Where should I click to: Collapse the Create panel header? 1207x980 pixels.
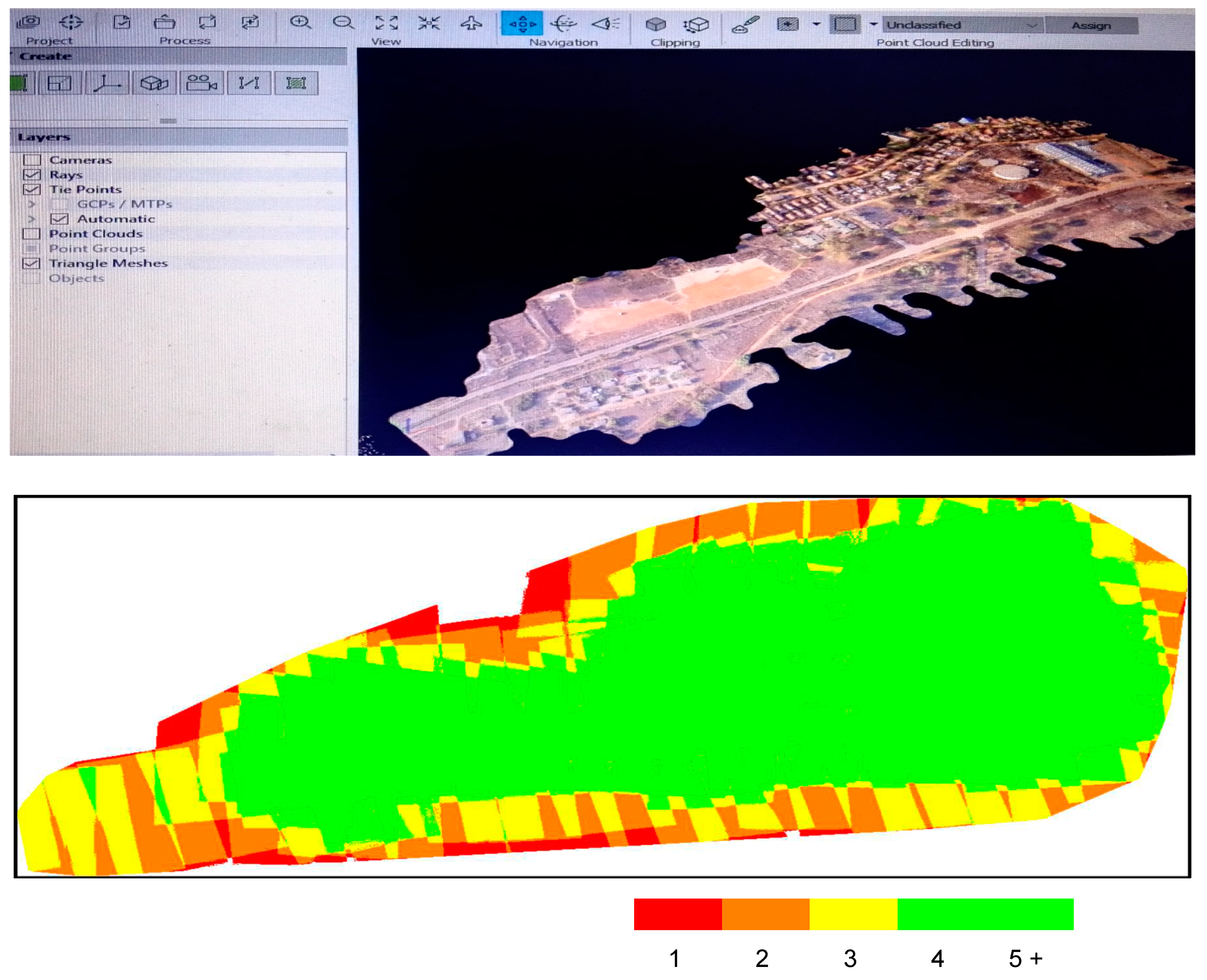pos(45,56)
